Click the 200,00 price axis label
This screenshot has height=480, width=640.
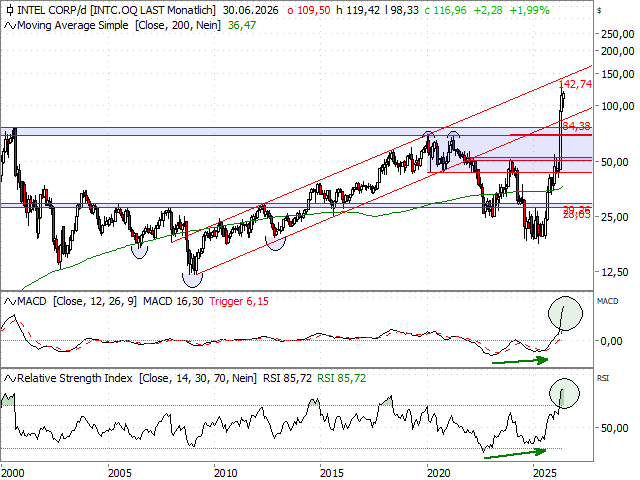point(617,51)
